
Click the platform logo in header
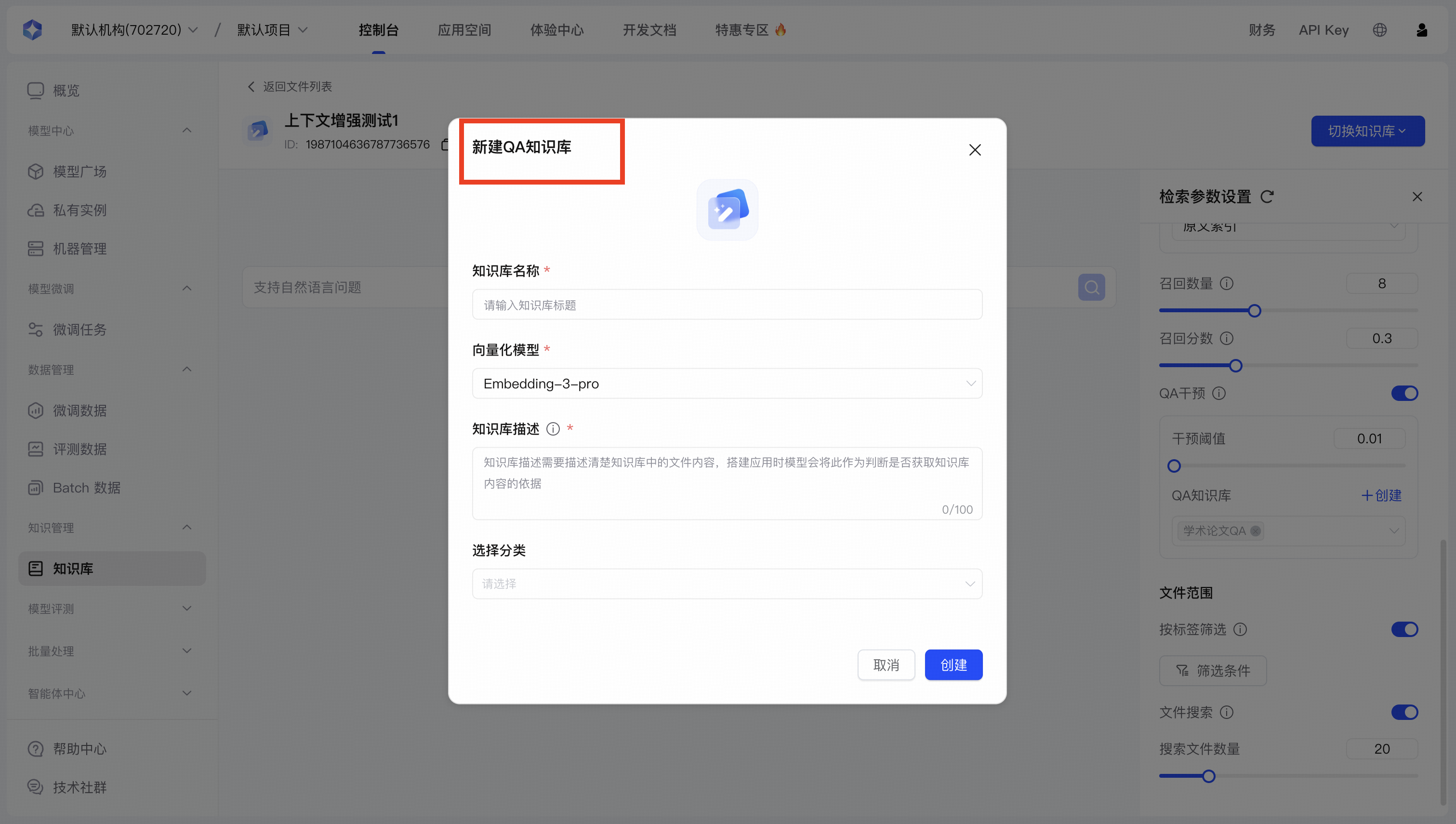click(x=32, y=30)
